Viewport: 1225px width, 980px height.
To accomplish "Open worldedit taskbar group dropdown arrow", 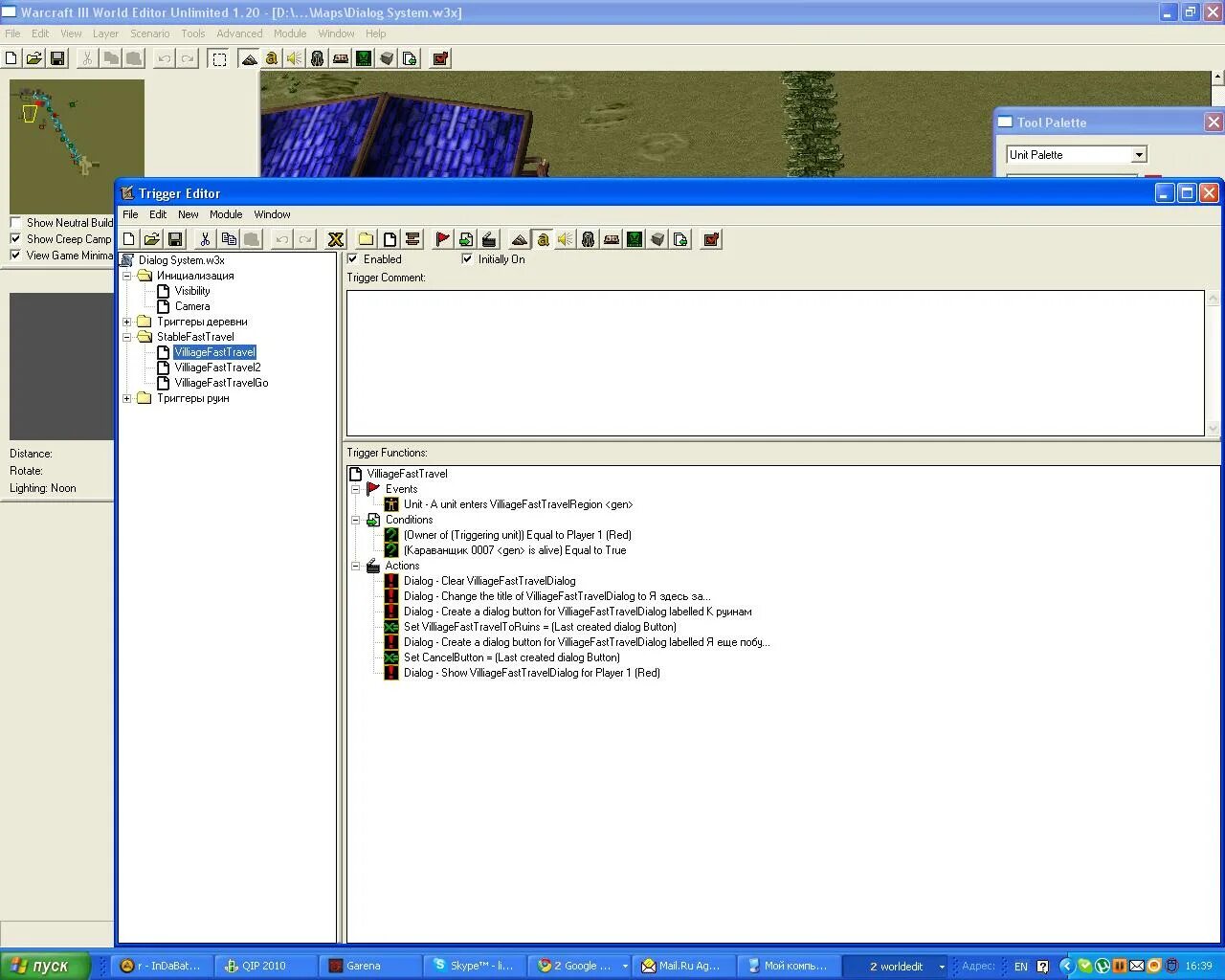I will [x=942, y=967].
